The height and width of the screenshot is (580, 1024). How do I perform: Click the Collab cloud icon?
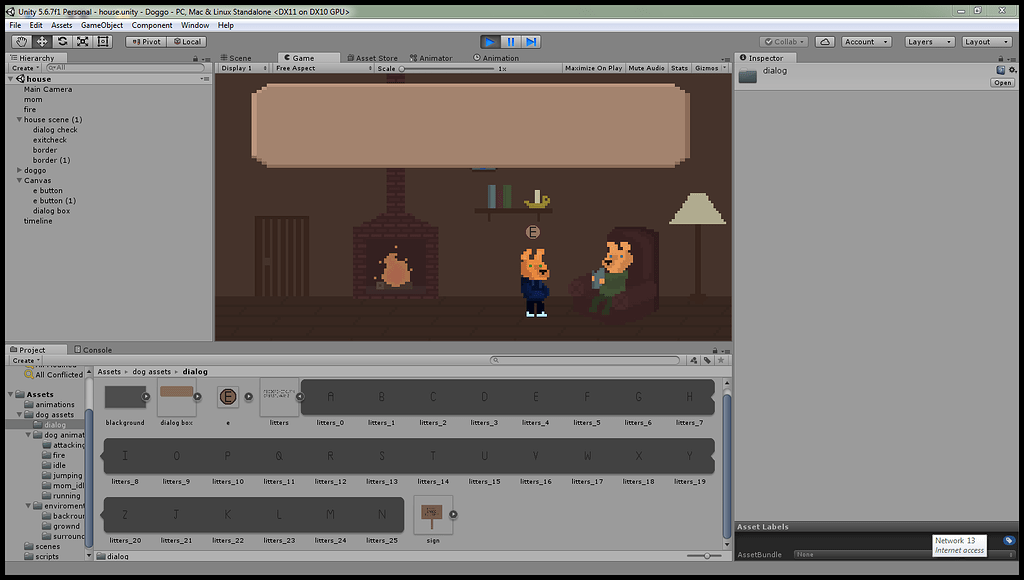(825, 41)
